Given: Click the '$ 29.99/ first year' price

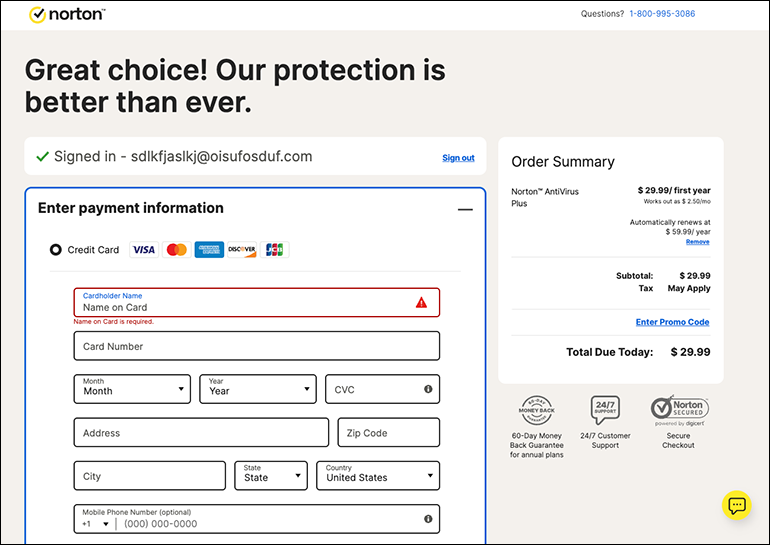Looking at the screenshot, I should (x=674, y=190).
